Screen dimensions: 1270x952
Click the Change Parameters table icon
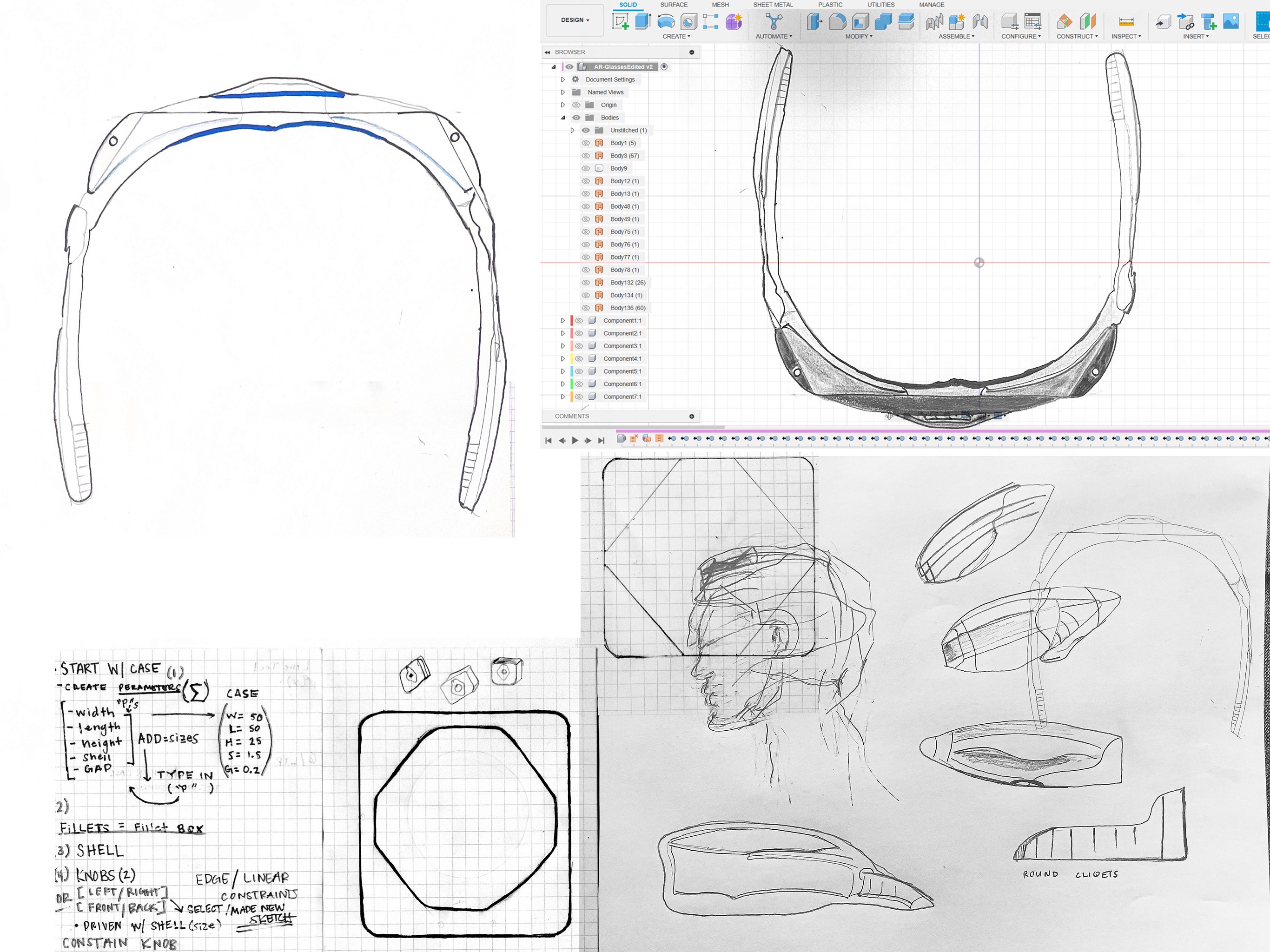pos(1033,22)
